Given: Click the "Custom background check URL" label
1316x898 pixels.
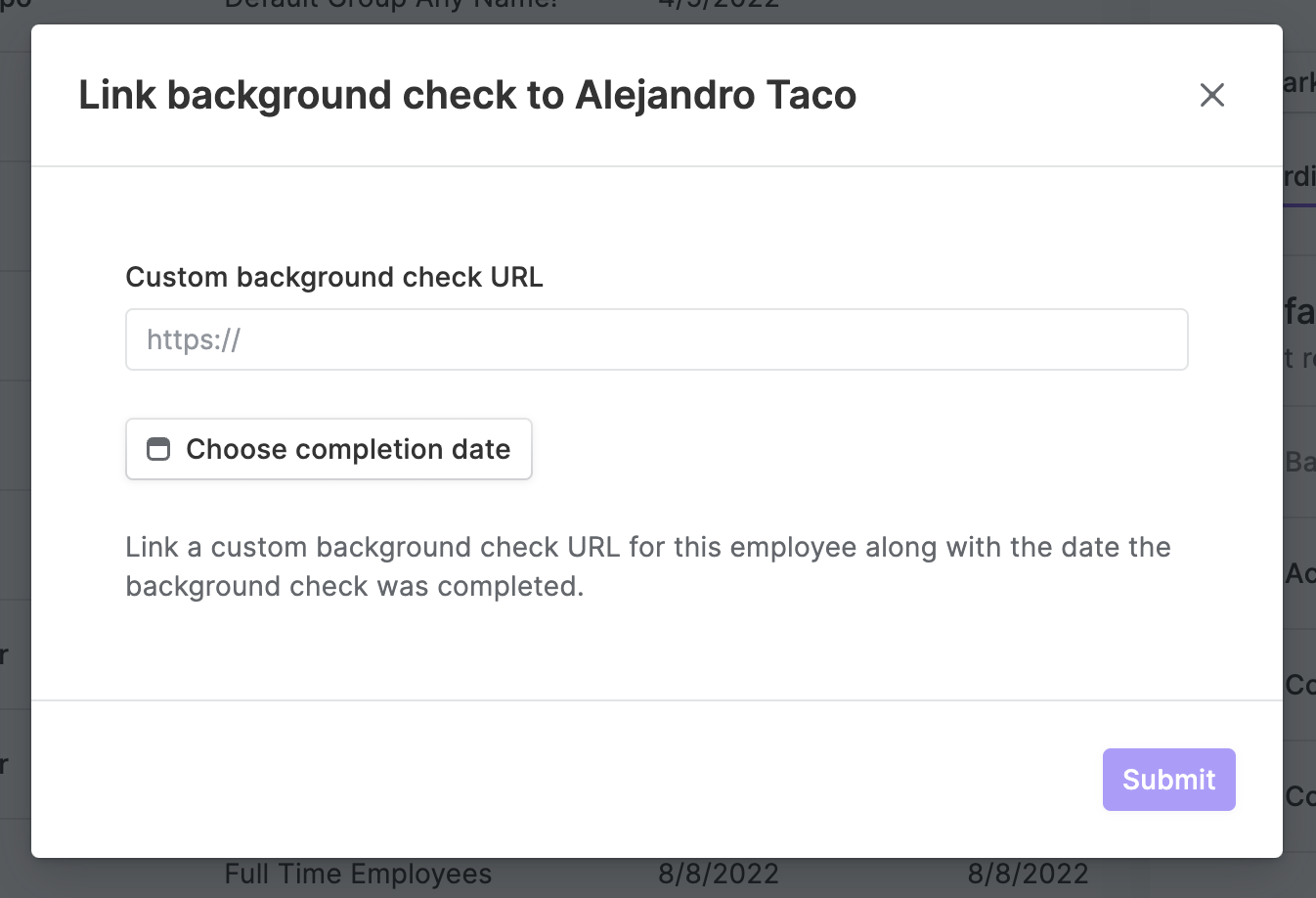Looking at the screenshot, I should pyautogui.click(x=334, y=277).
